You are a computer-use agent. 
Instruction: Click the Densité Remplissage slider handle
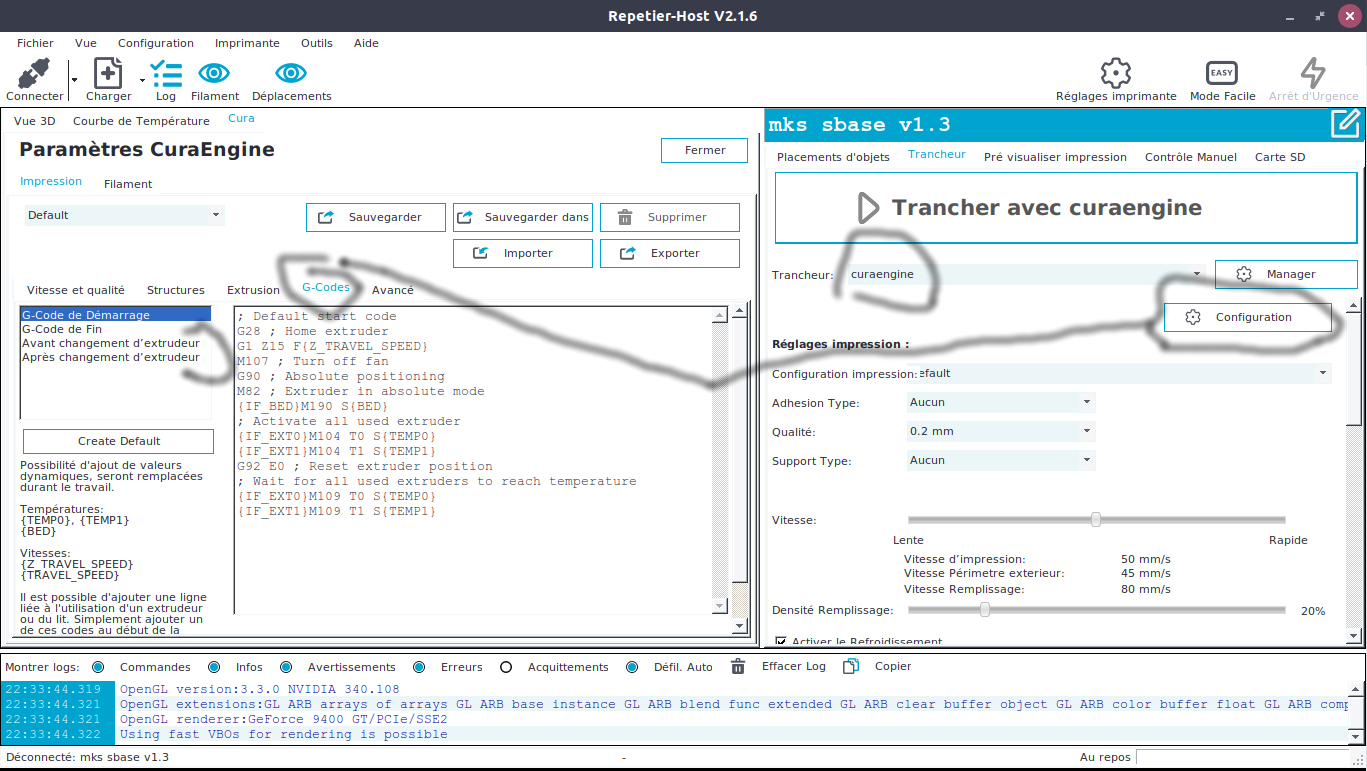(985, 609)
